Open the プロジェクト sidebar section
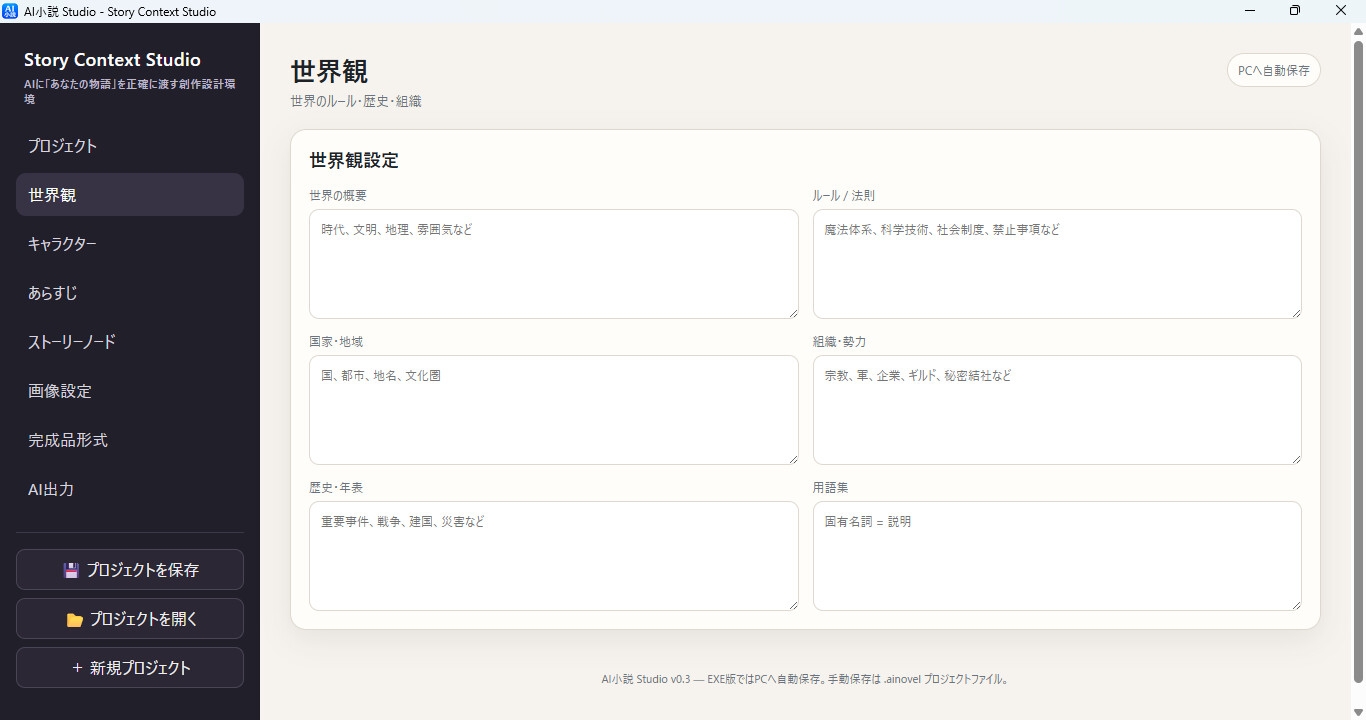The width and height of the screenshot is (1366, 720). pos(130,146)
